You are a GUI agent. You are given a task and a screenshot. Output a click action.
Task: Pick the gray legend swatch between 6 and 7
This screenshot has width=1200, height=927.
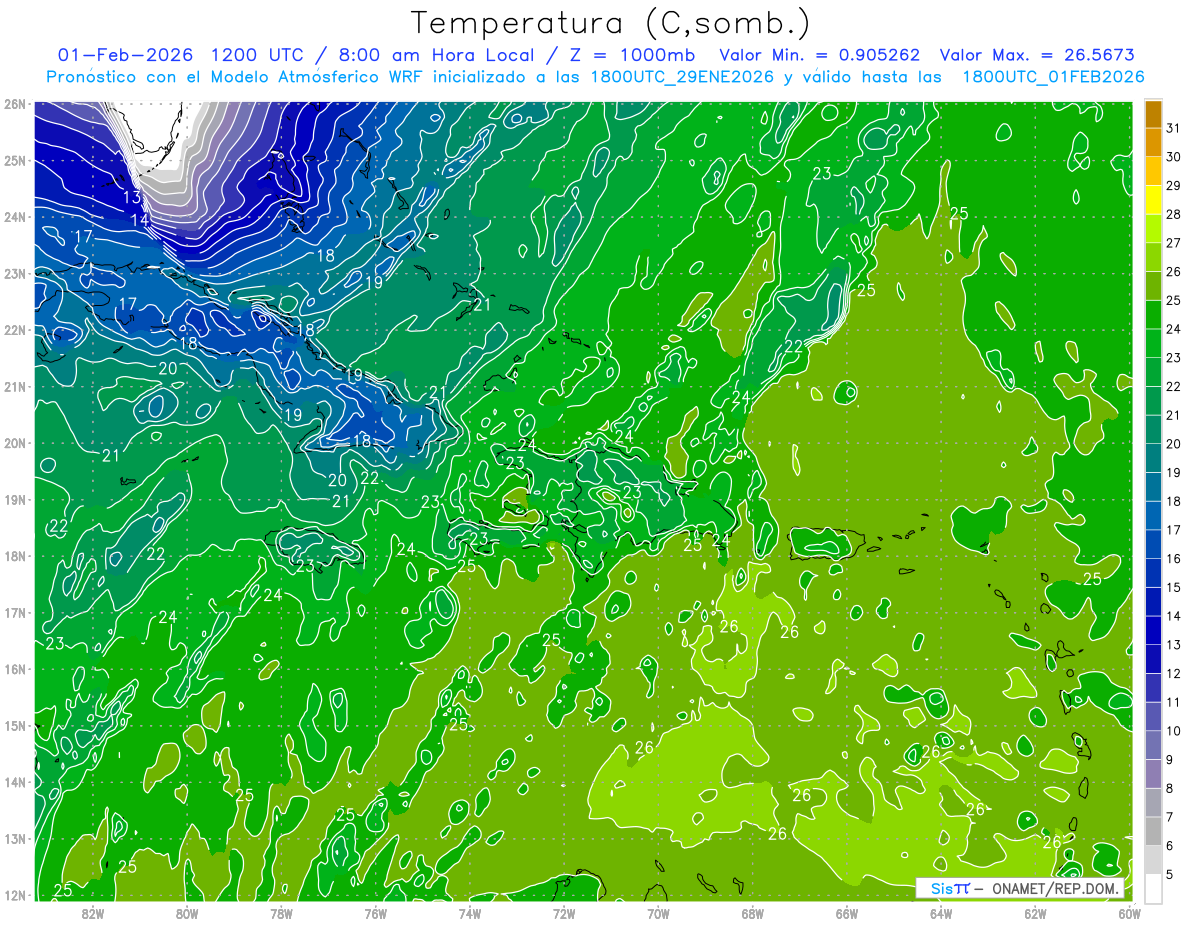[x=1154, y=831]
